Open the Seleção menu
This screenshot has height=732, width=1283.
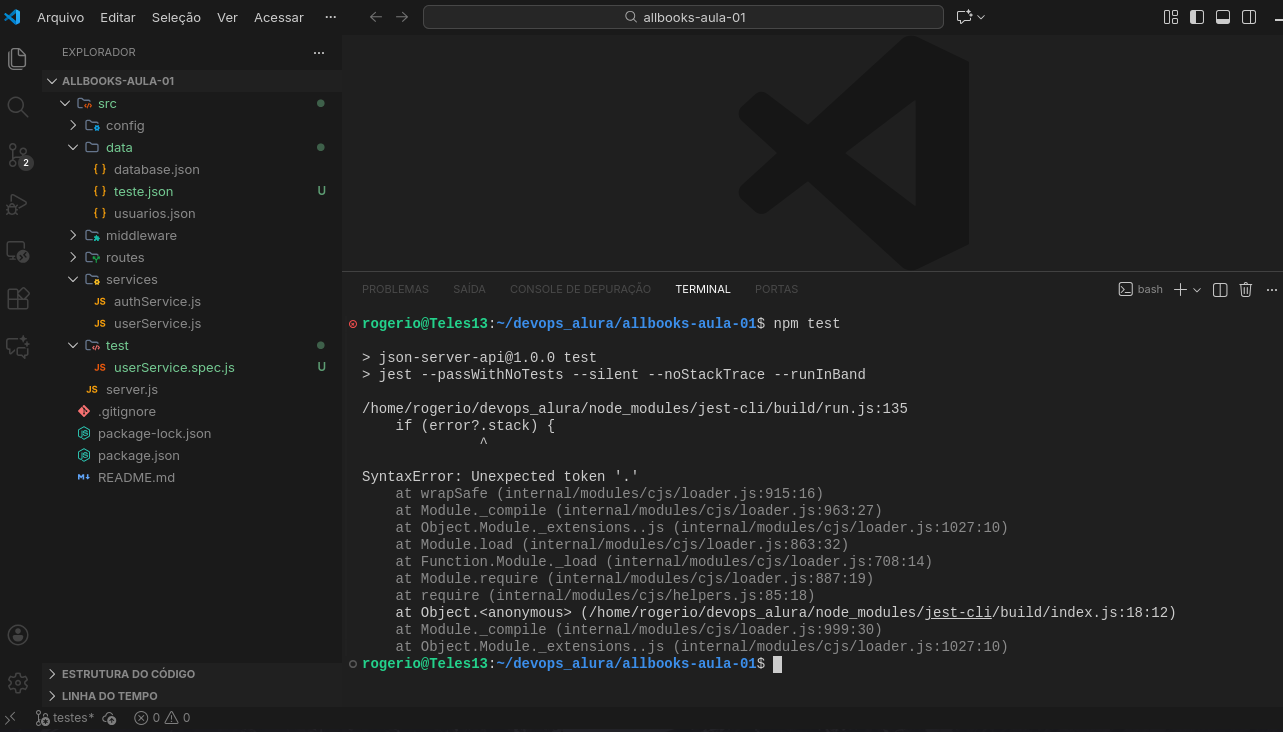[176, 17]
